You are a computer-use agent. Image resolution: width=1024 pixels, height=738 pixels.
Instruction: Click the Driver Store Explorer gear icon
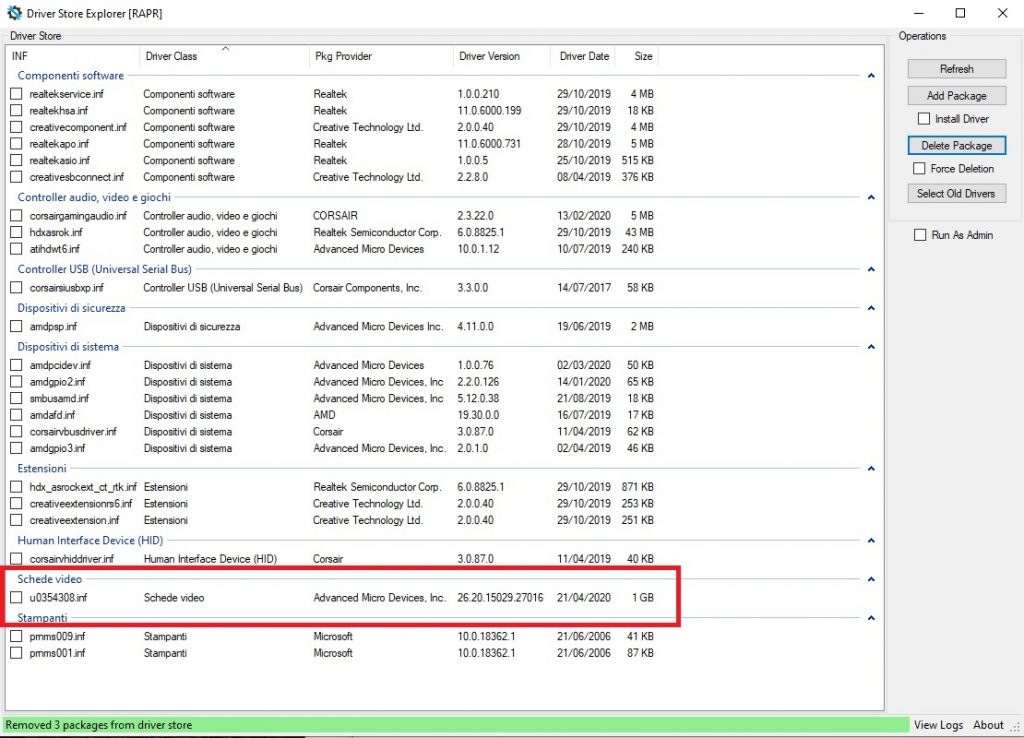click(x=14, y=12)
